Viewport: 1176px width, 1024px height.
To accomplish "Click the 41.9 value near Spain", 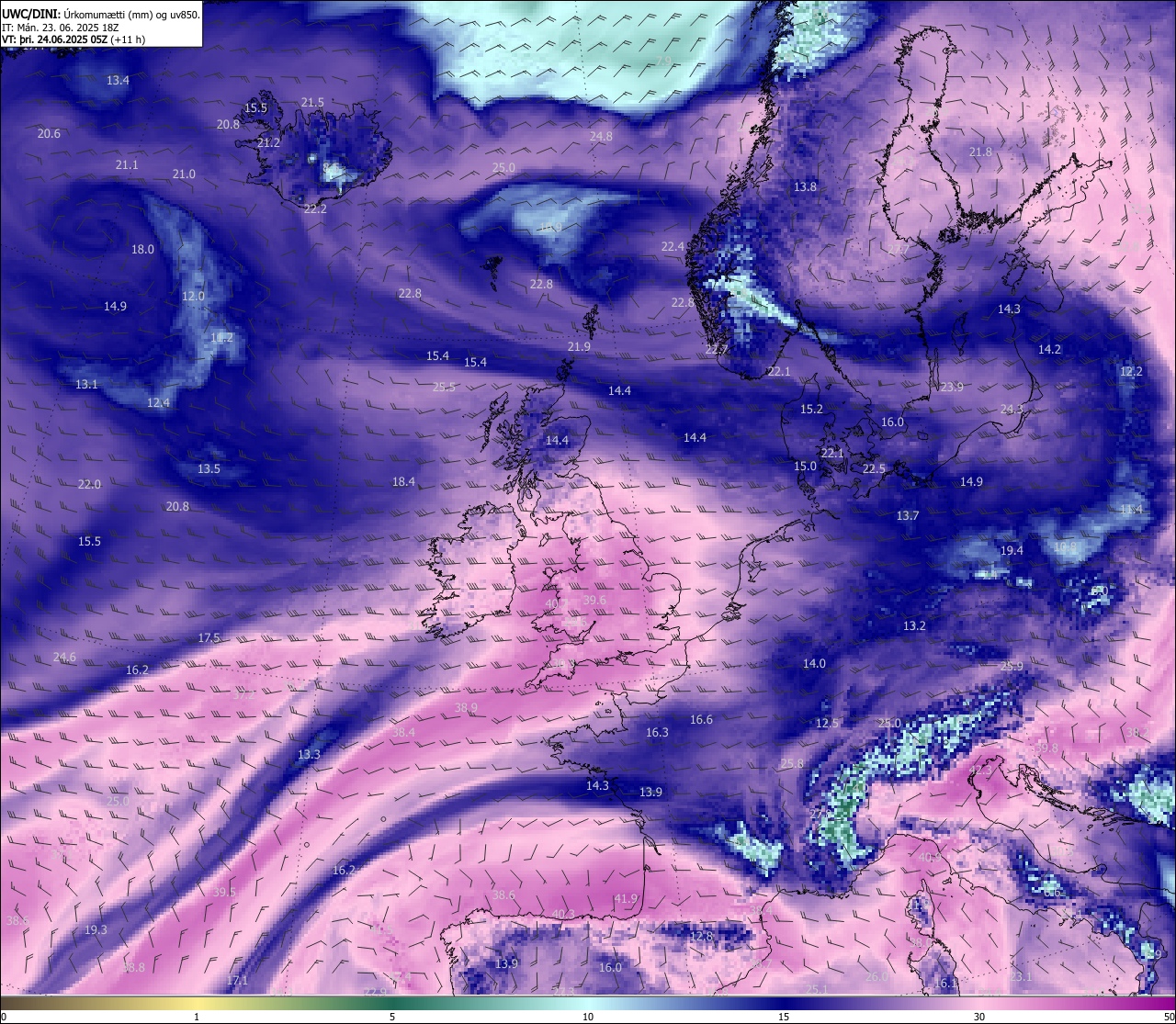I will pyautogui.click(x=626, y=899).
